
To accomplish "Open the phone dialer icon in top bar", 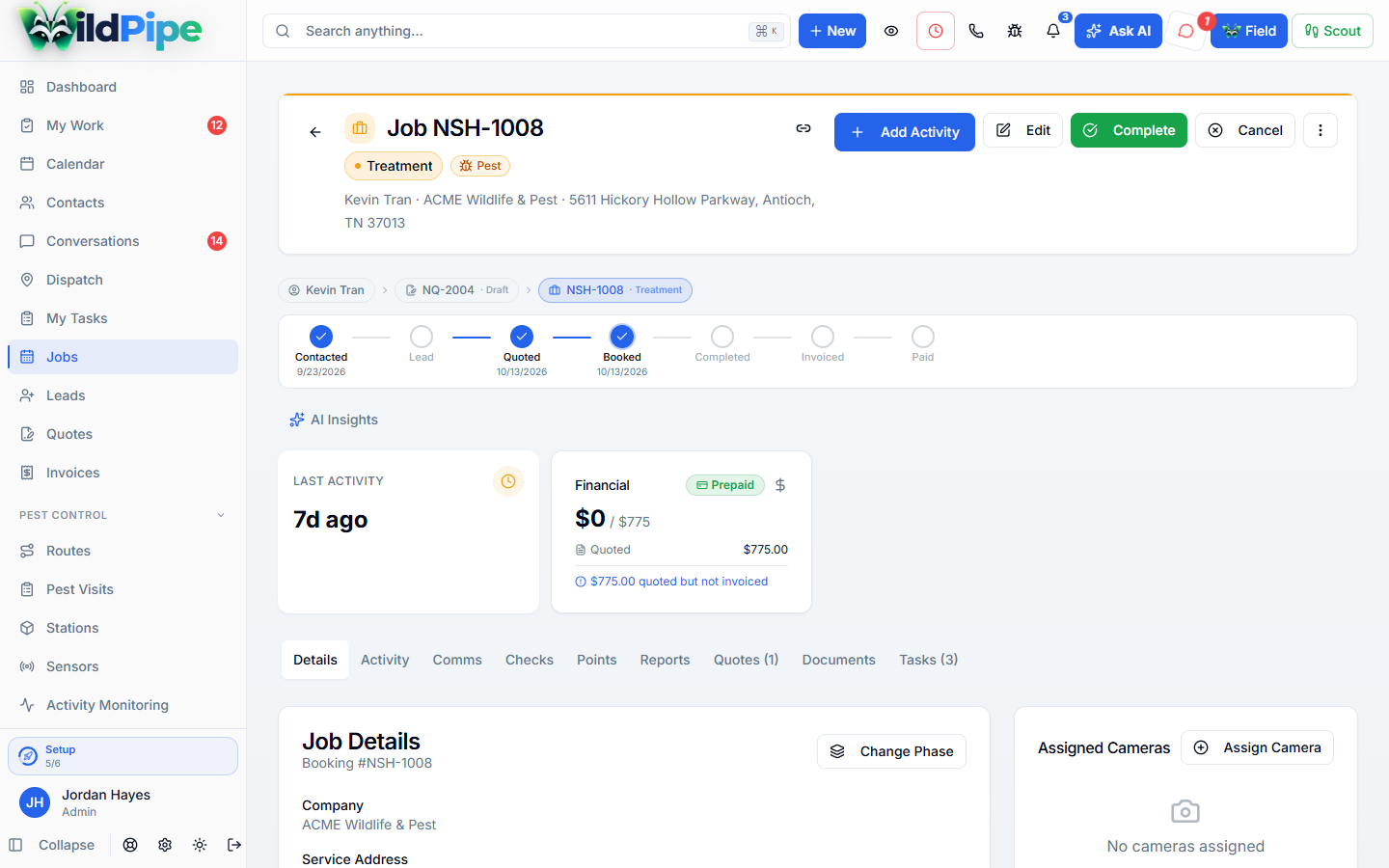I will point(976,31).
